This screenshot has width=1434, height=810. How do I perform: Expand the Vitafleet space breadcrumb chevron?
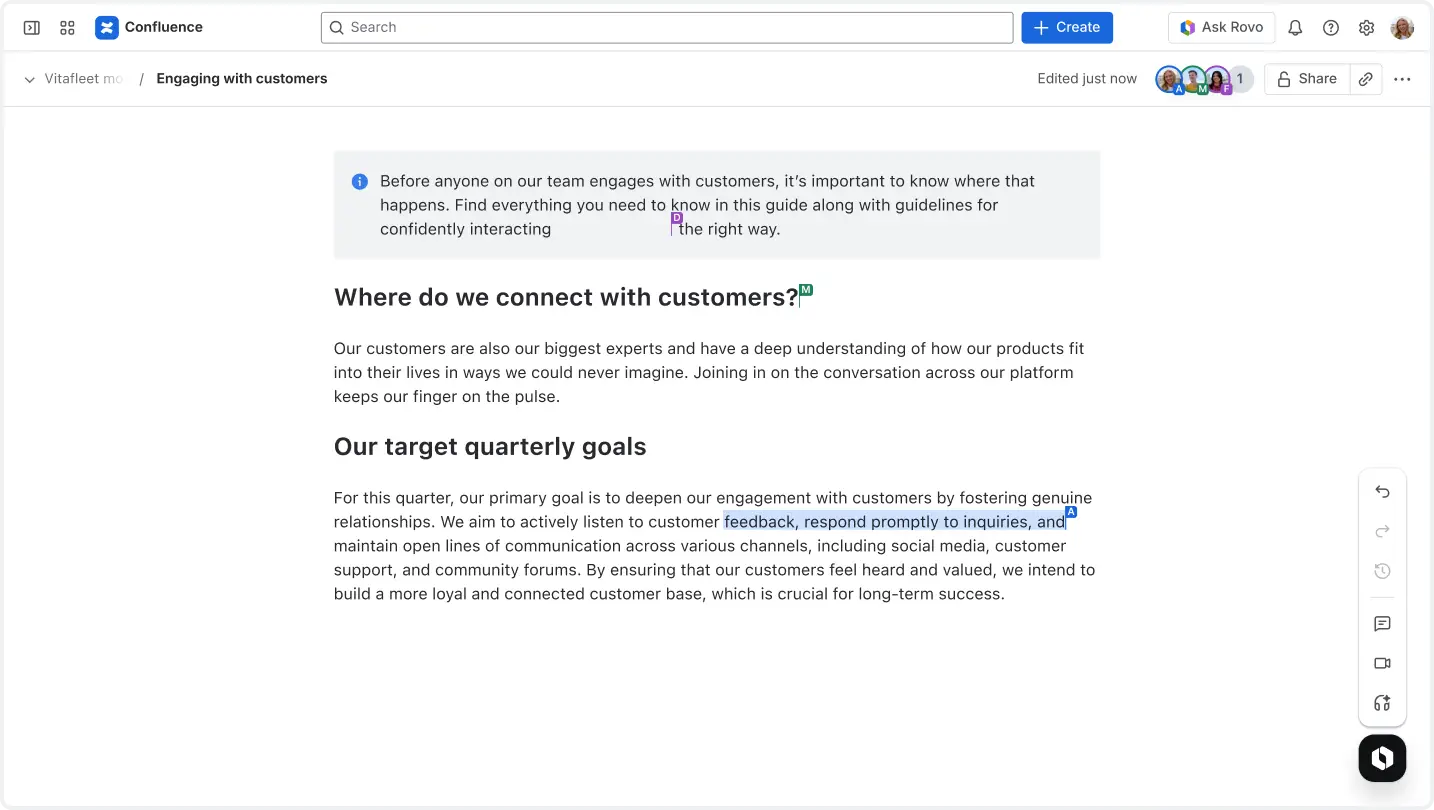(30, 79)
